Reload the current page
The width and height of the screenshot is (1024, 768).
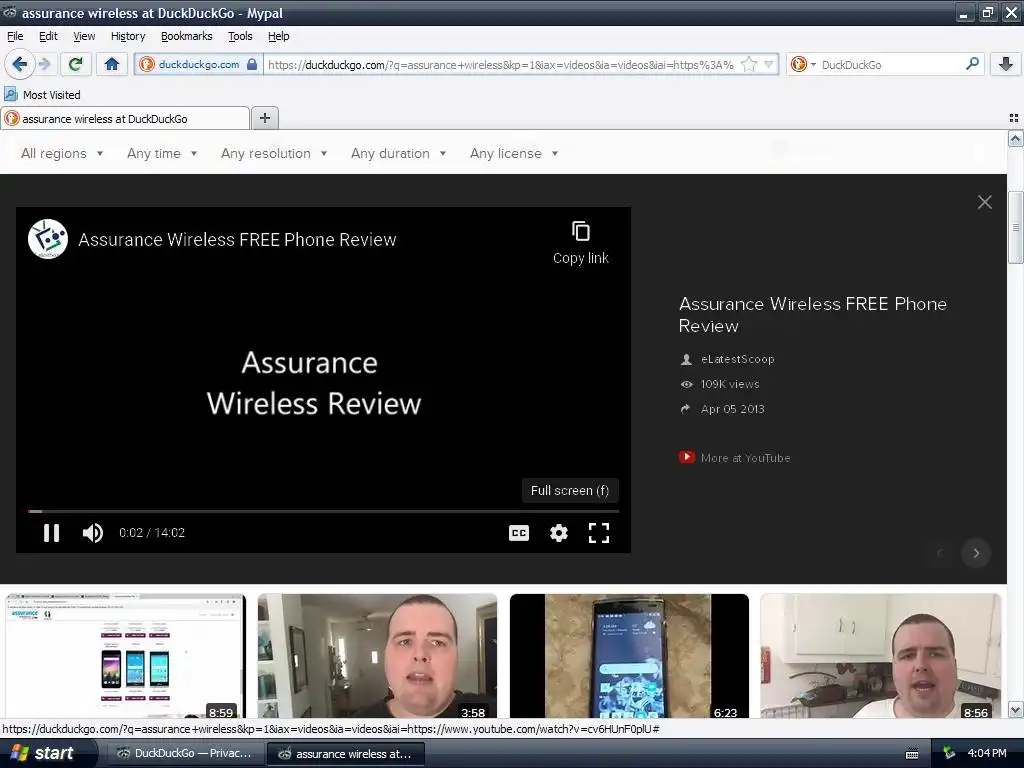point(76,64)
